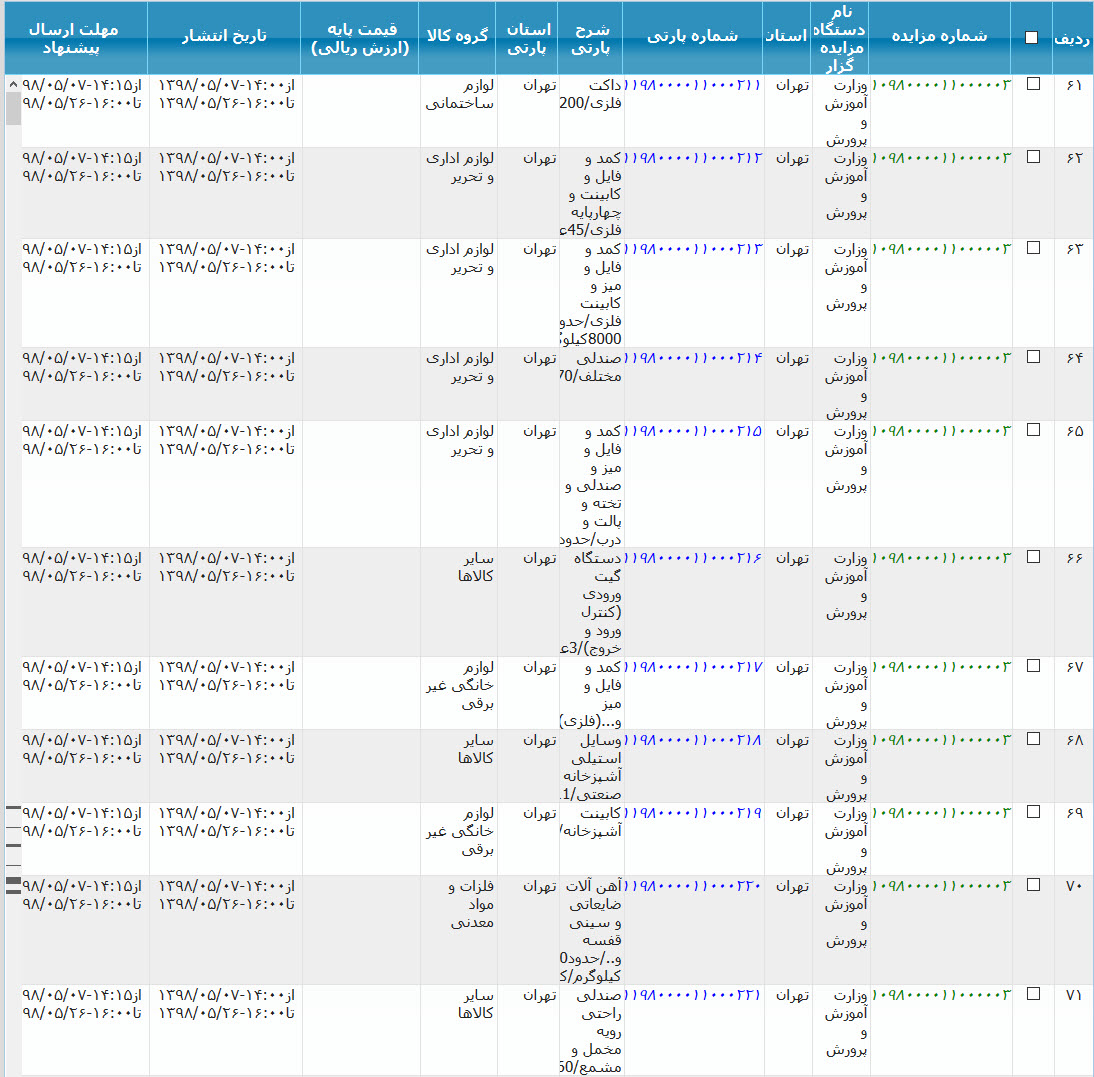Click the گروه کالا column header
The height and width of the screenshot is (1077, 1094).
coord(457,36)
